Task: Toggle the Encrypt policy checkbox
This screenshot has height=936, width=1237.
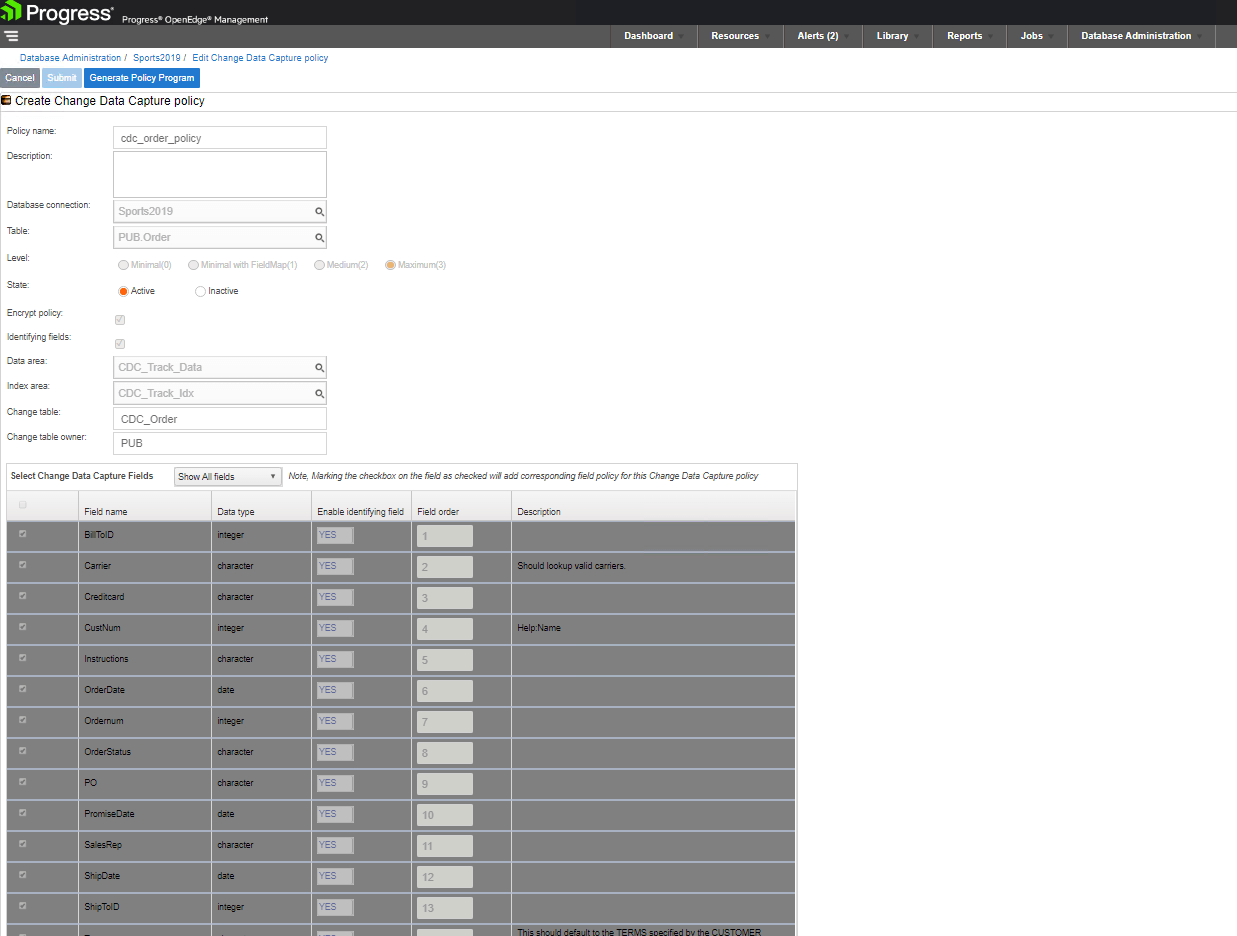Action: click(x=120, y=320)
